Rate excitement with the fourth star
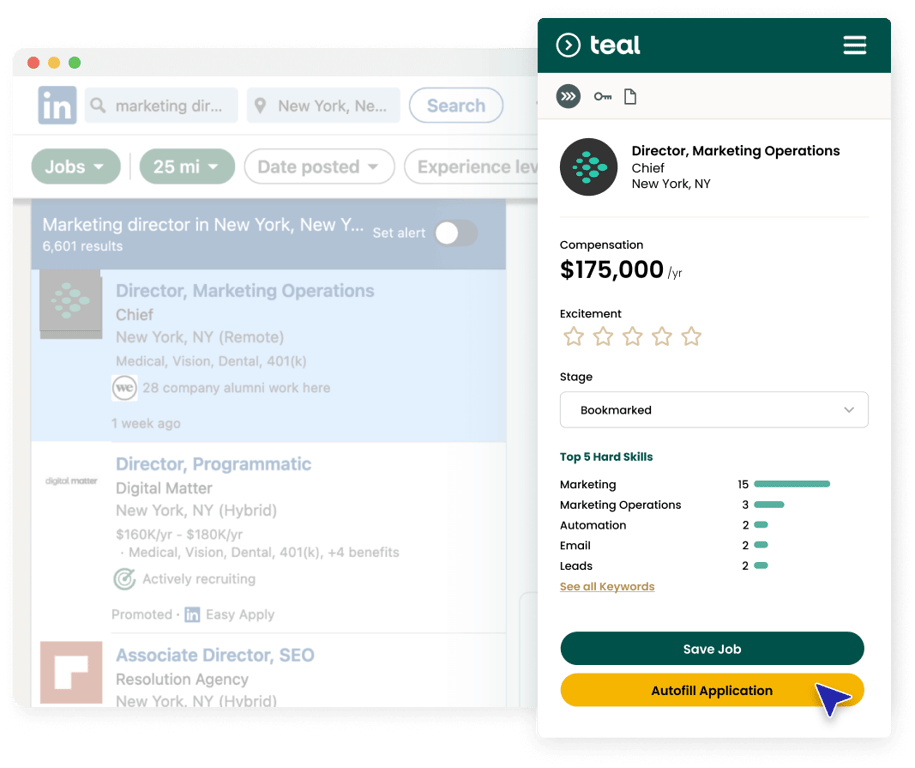Viewport: 915px width, 768px height. 662,336
